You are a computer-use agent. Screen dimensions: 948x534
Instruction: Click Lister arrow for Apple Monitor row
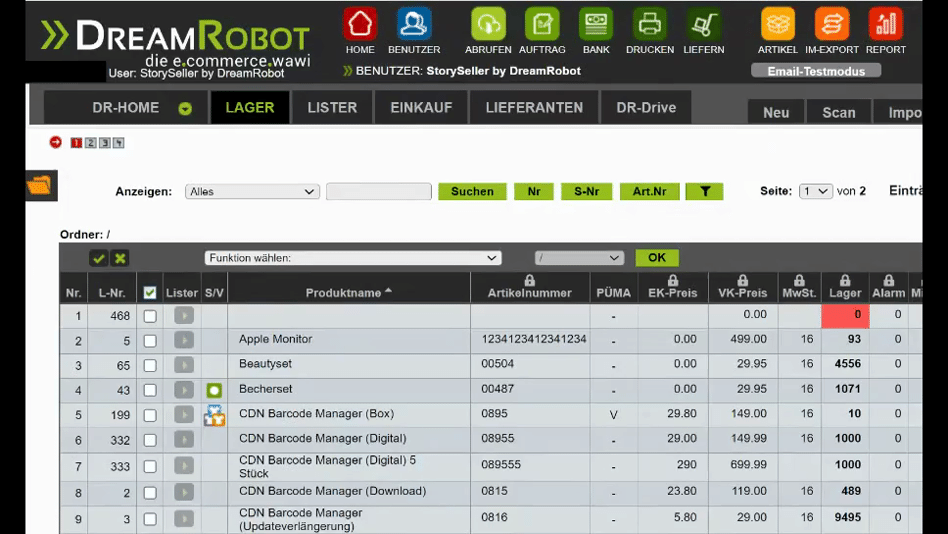pyautogui.click(x=184, y=340)
